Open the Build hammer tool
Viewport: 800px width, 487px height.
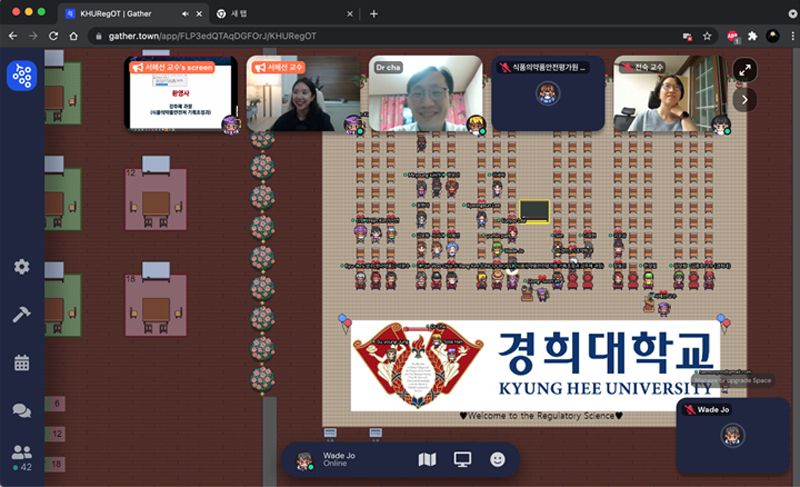pyautogui.click(x=21, y=315)
